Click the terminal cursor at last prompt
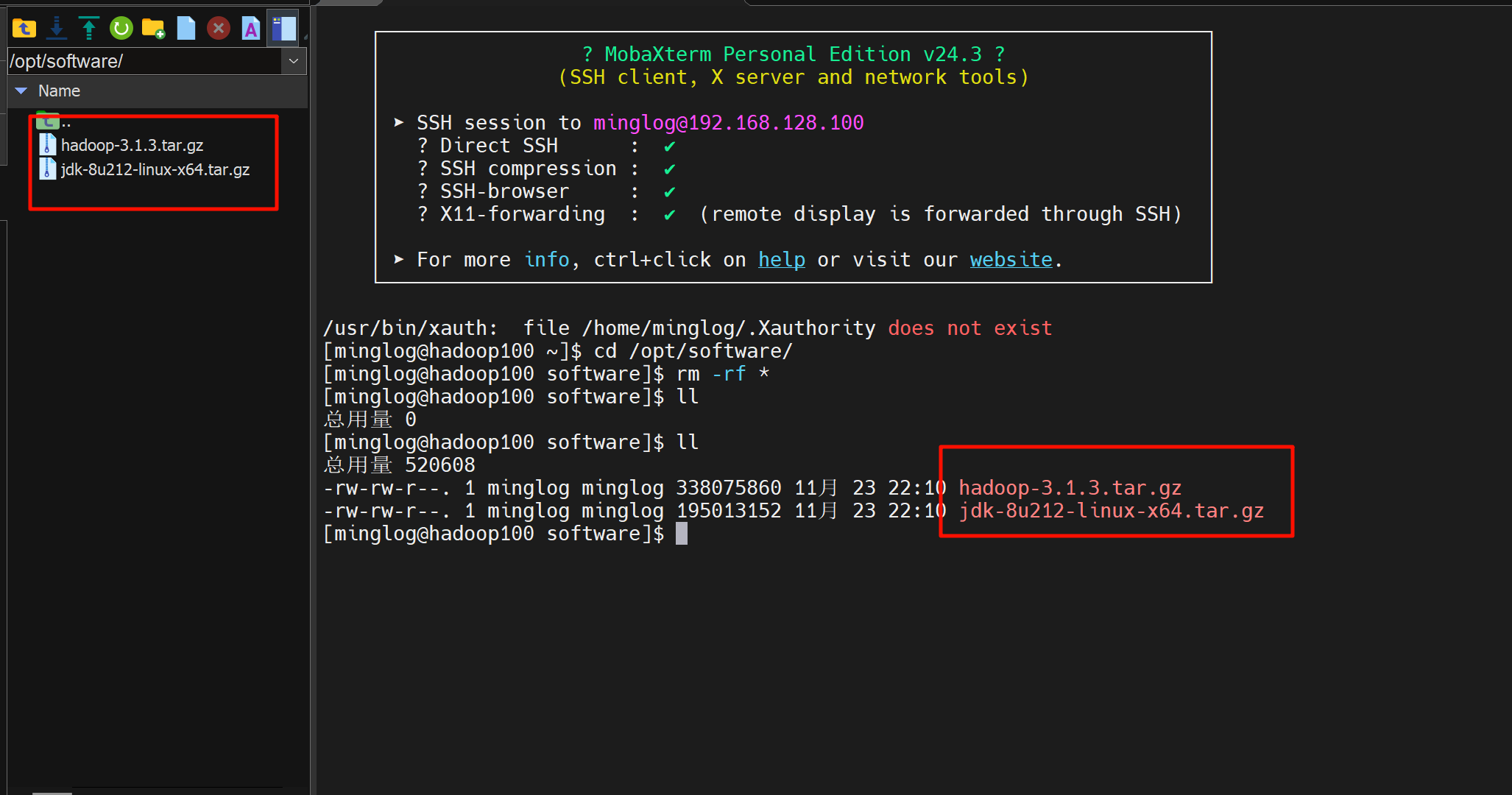The width and height of the screenshot is (1512, 795). (x=682, y=534)
